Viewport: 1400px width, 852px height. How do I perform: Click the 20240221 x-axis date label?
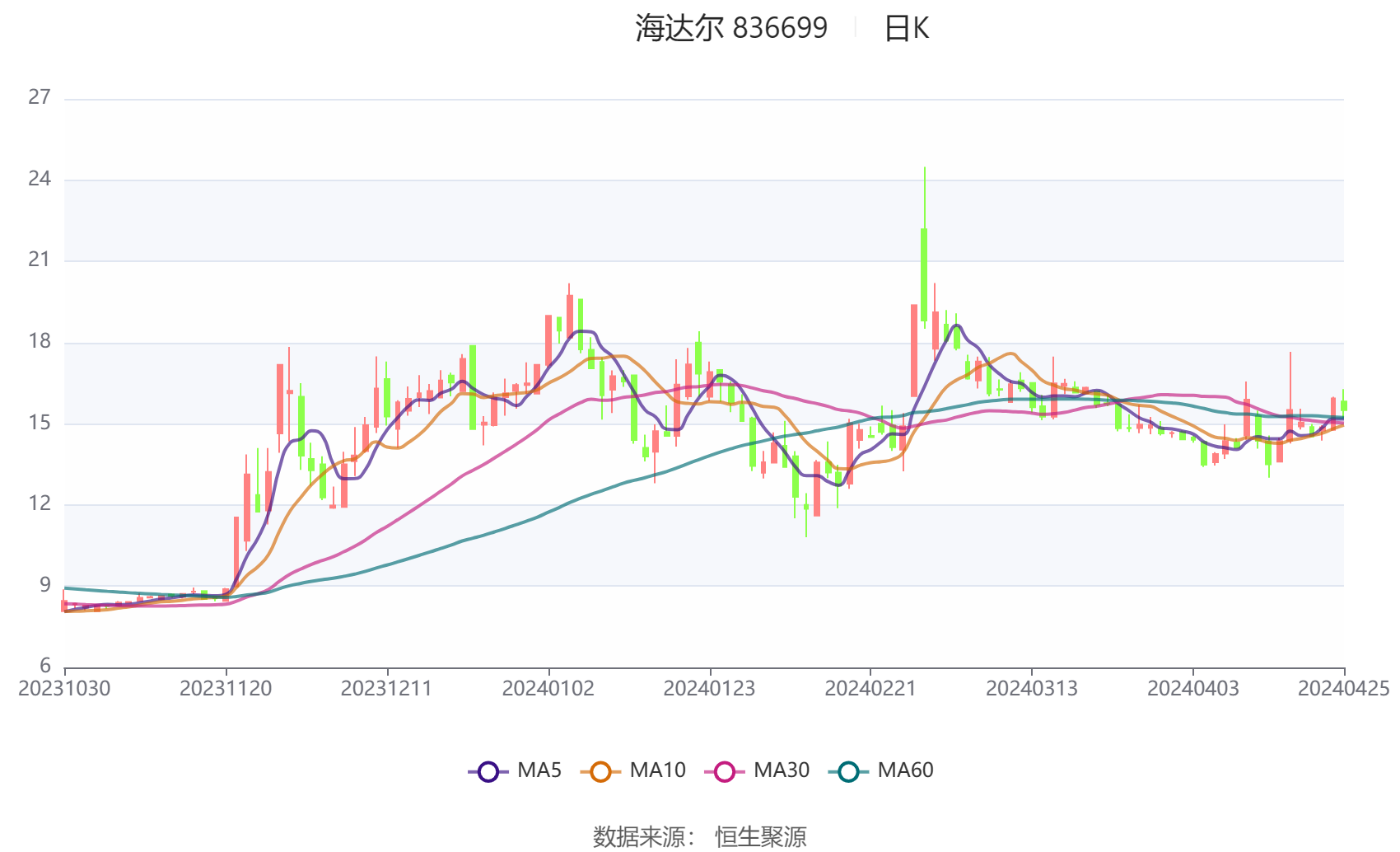tap(870, 689)
